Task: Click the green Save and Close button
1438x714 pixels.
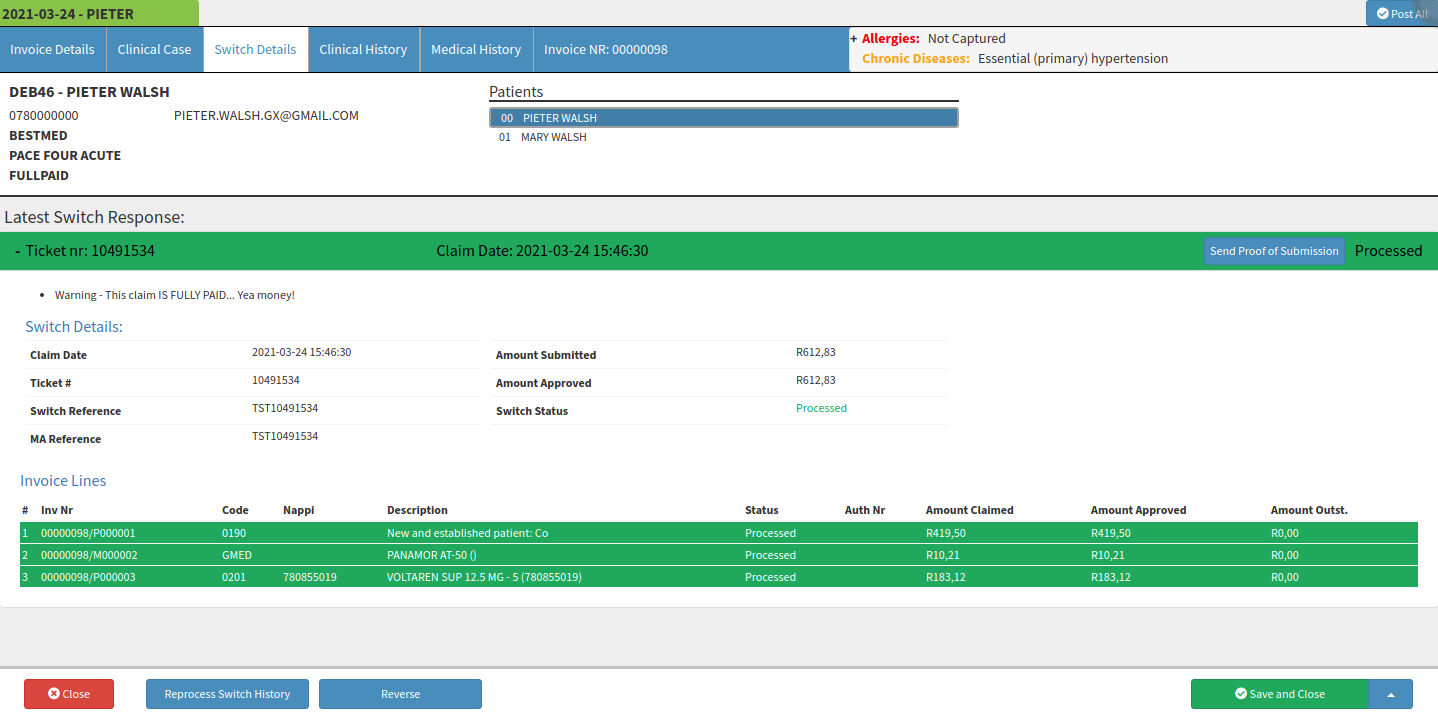Action: 1279,694
